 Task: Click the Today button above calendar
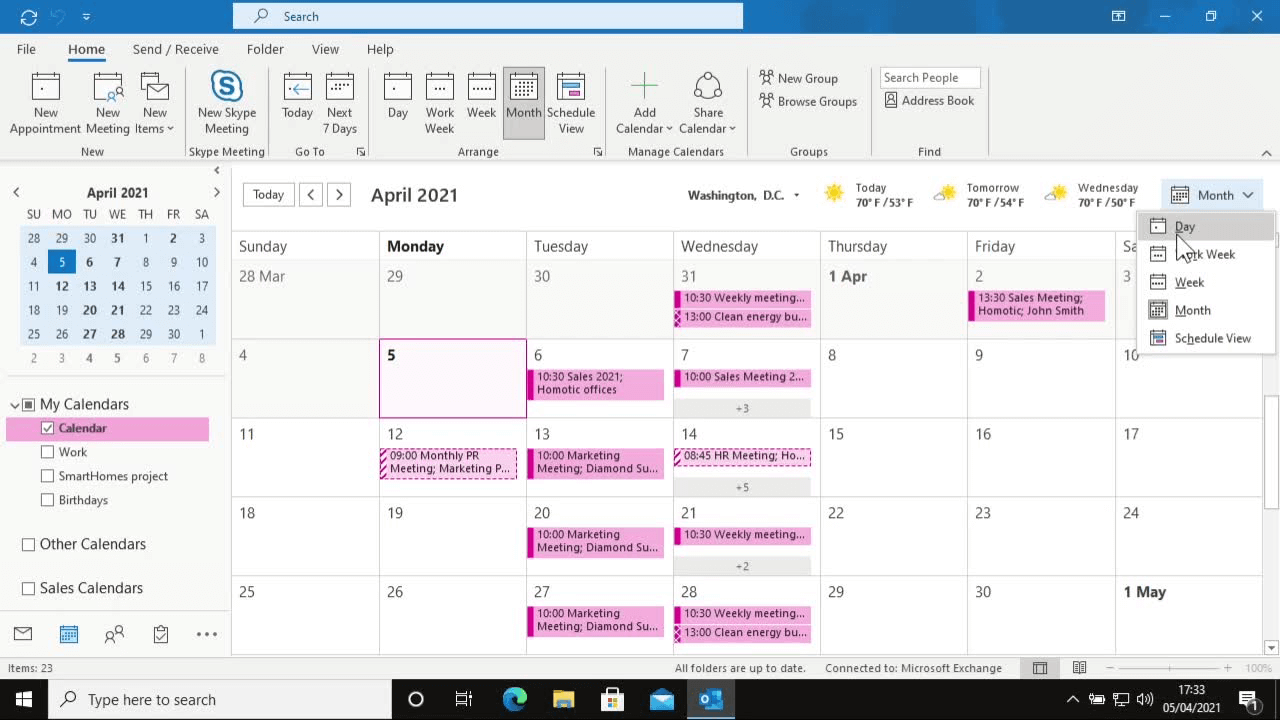click(268, 195)
